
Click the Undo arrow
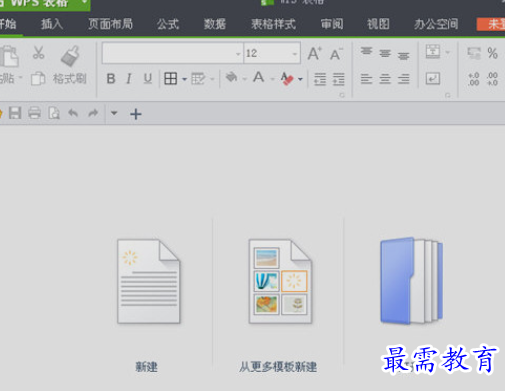point(73,113)
